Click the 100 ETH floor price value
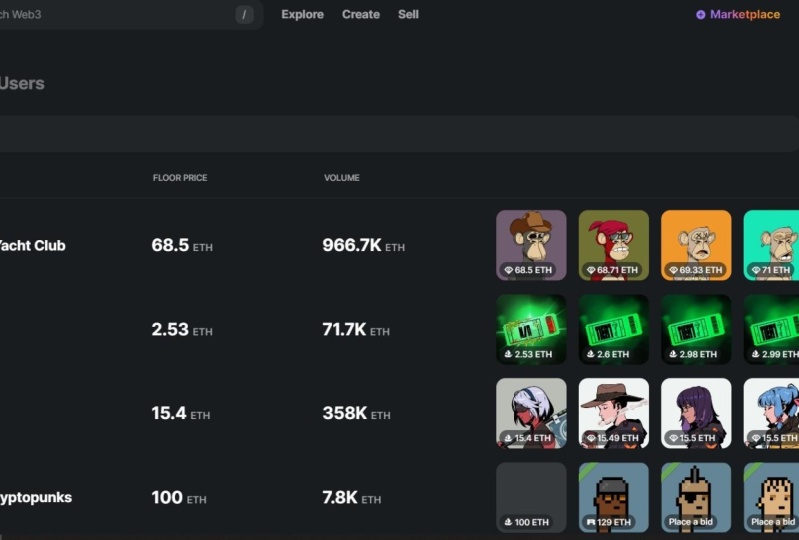799x540 pixels. tap(179, 497)
